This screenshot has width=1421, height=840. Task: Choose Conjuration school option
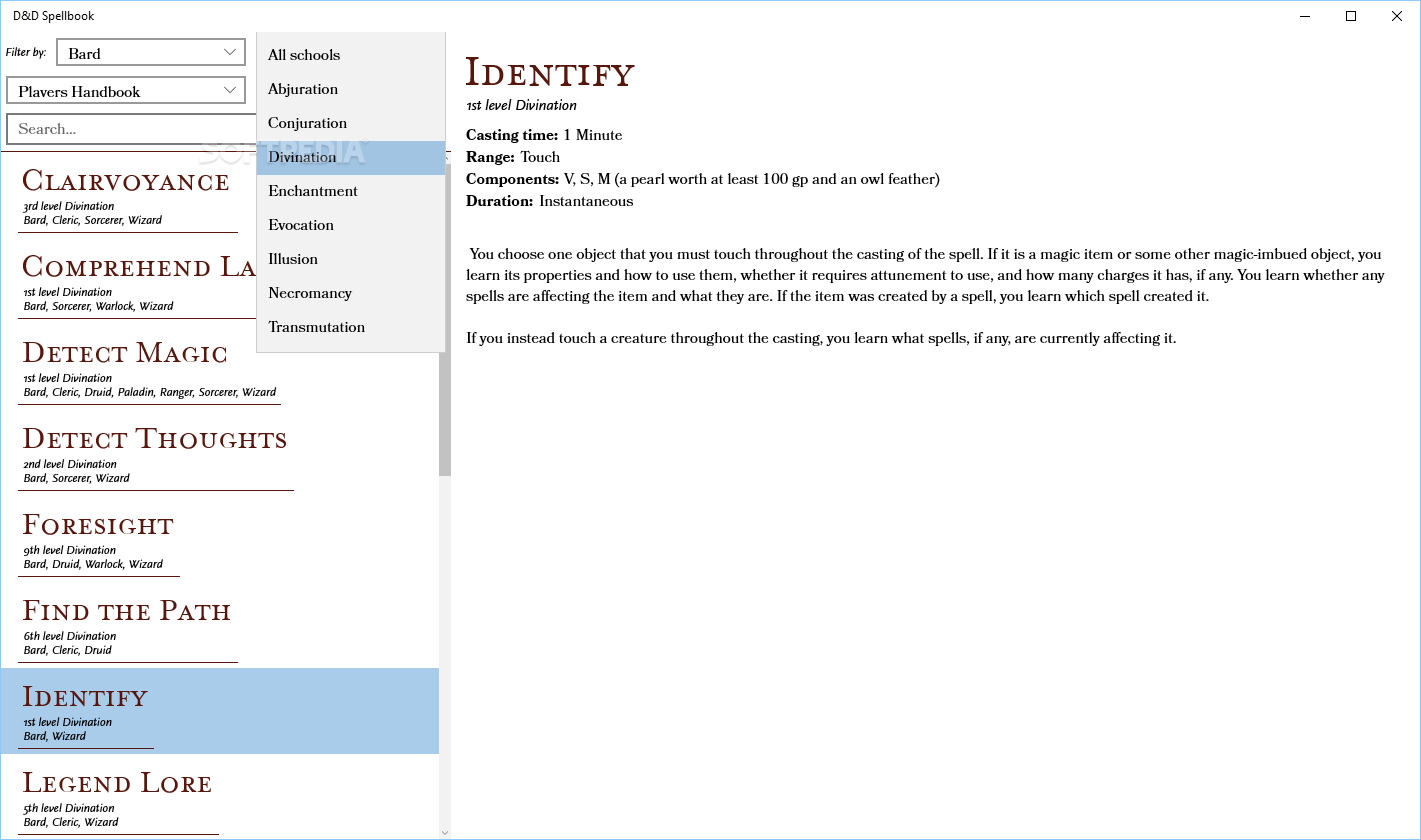(351, 123)
